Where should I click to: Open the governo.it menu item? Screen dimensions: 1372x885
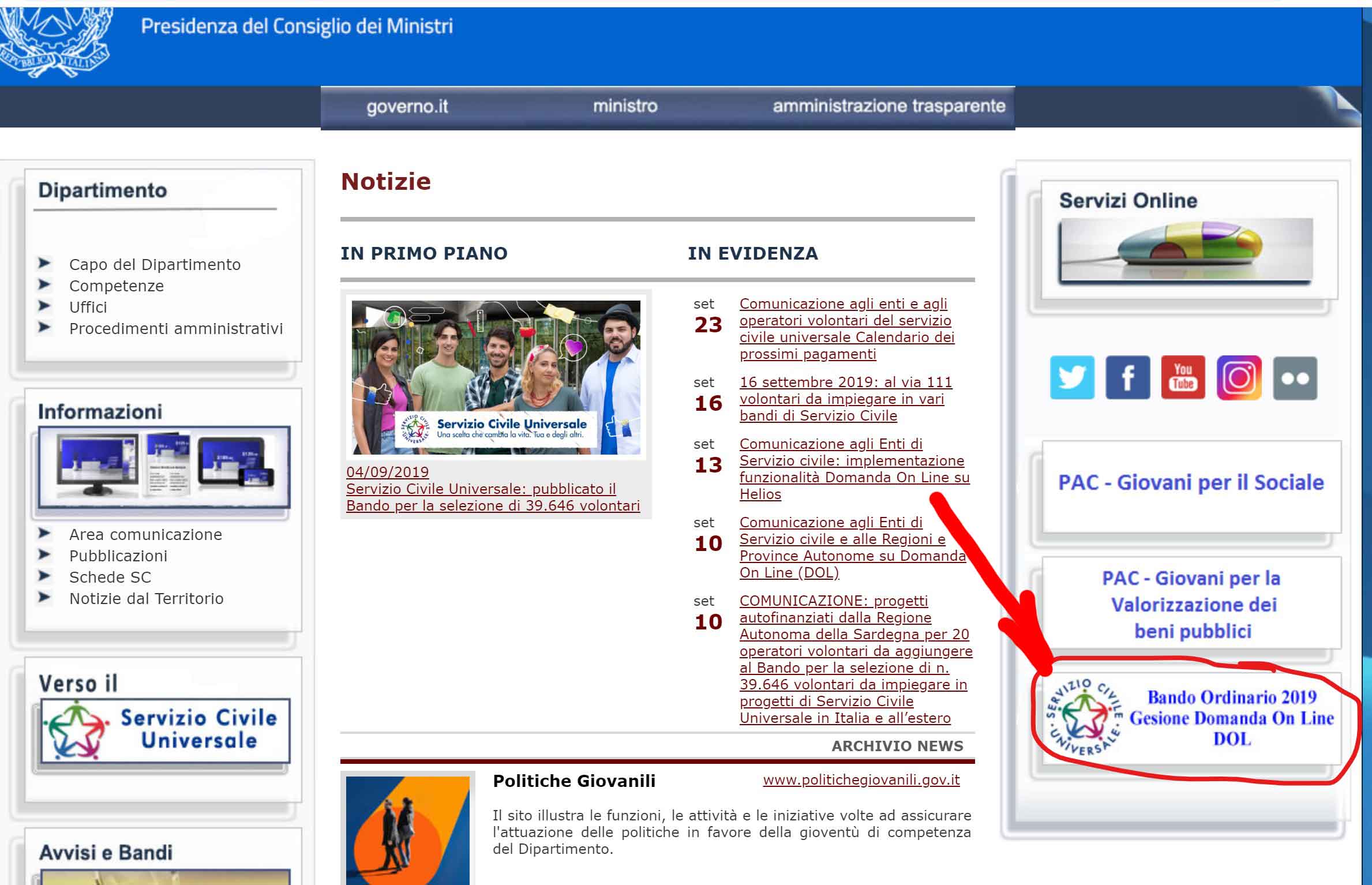pyautogui.click(x=407, y=107)
